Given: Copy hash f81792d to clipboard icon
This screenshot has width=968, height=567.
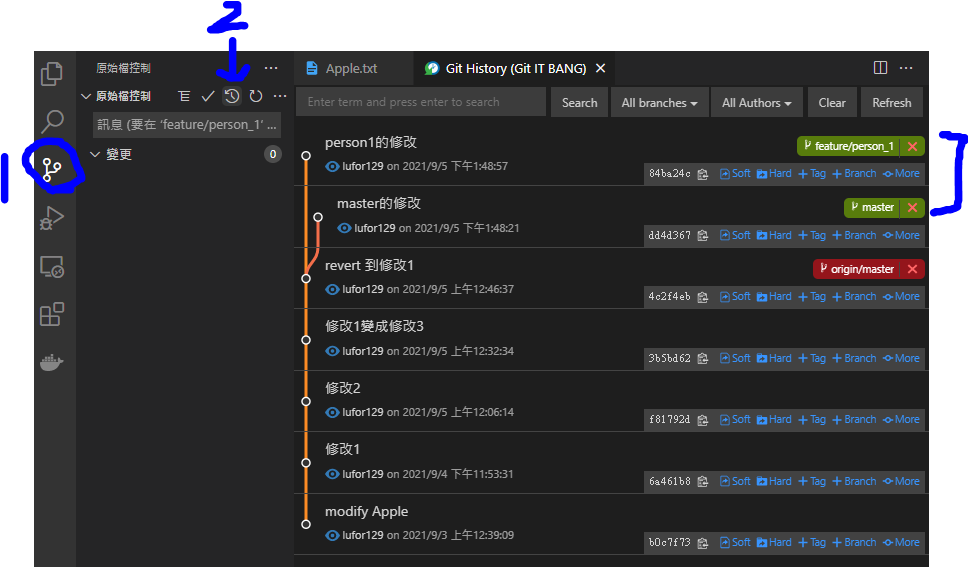Looking at the screenshot, I should point(703,420).
